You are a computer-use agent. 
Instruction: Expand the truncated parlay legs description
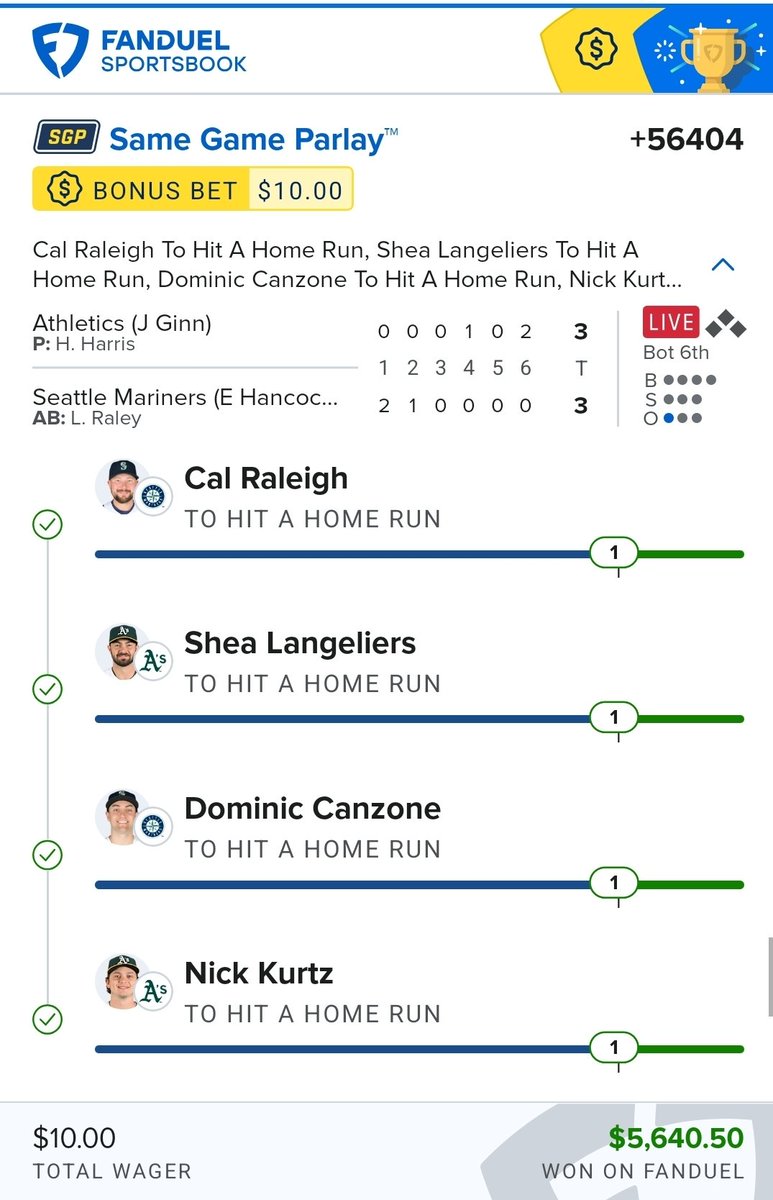(x=358, y=265)
